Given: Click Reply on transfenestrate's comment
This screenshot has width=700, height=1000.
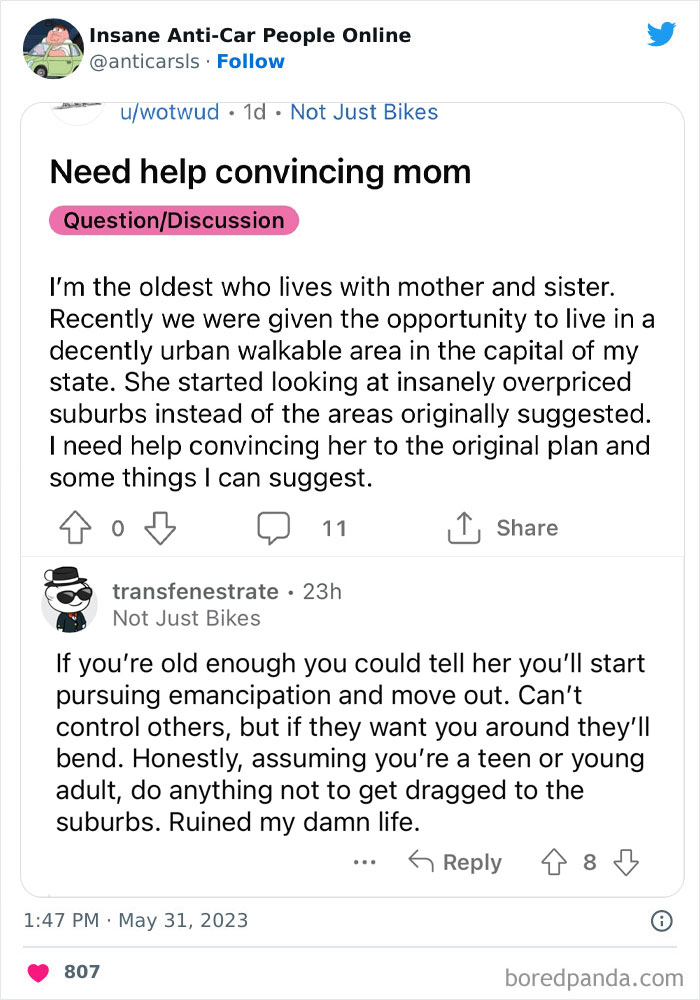Looking at the screenshot, I should click(466, 862).
